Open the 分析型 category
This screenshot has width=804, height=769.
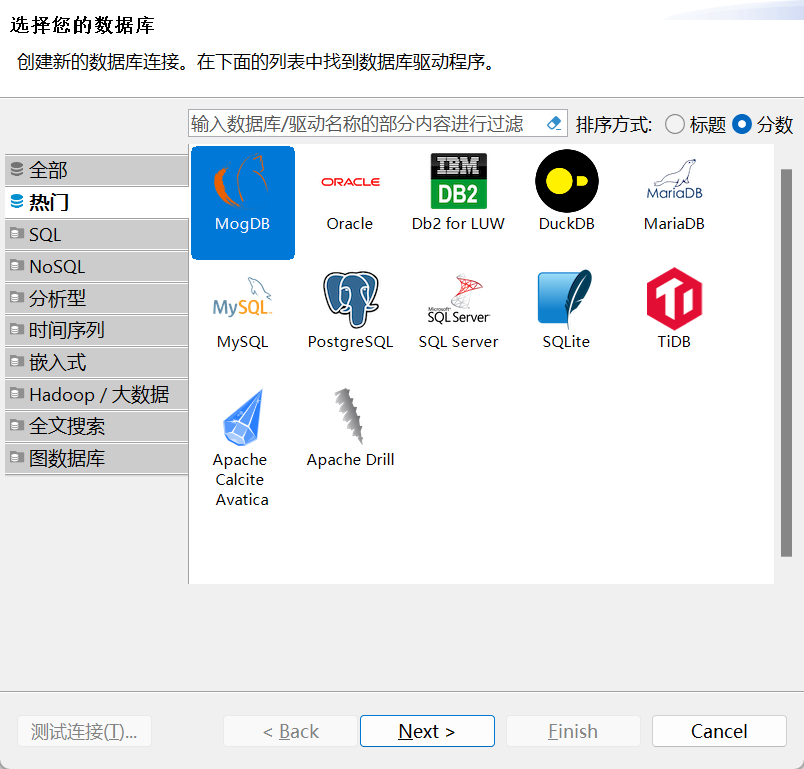[x=97, y=298]
